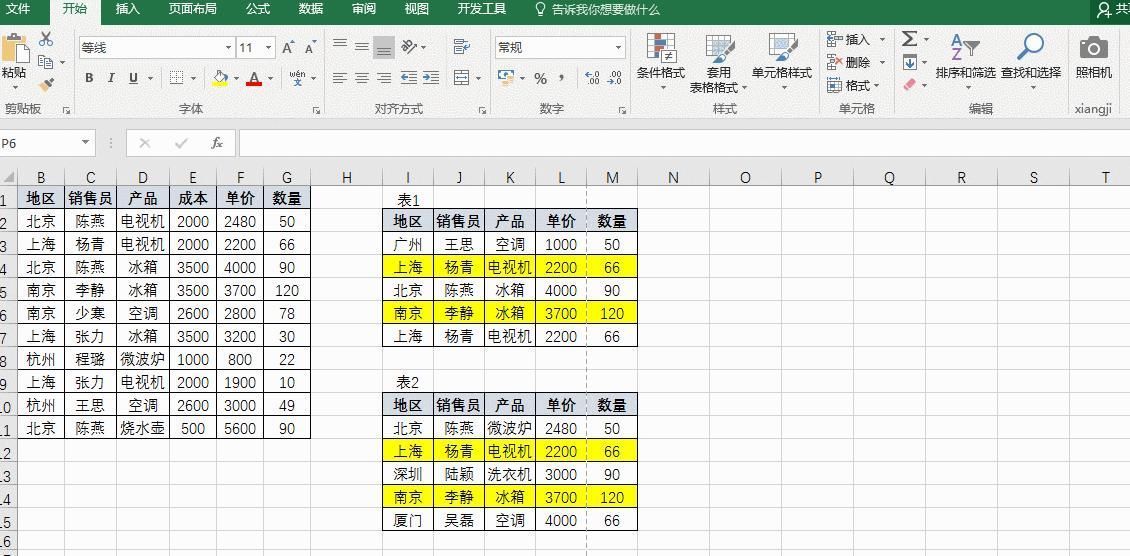This screenshot has width=1130, height=556.
Task: Click the Paste clipboard icon
Action: coord(14,48)
